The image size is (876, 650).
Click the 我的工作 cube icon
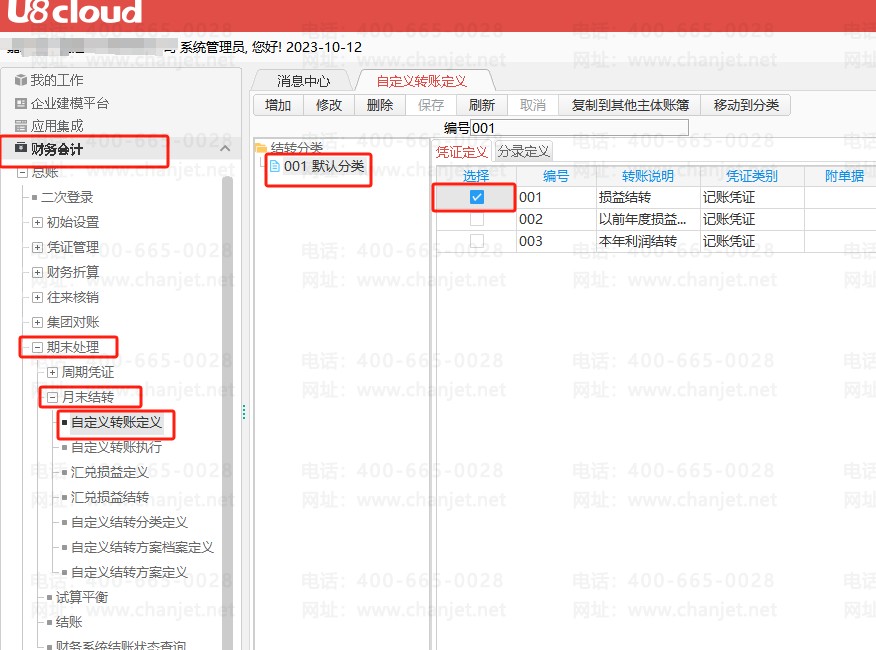[21, 80]
